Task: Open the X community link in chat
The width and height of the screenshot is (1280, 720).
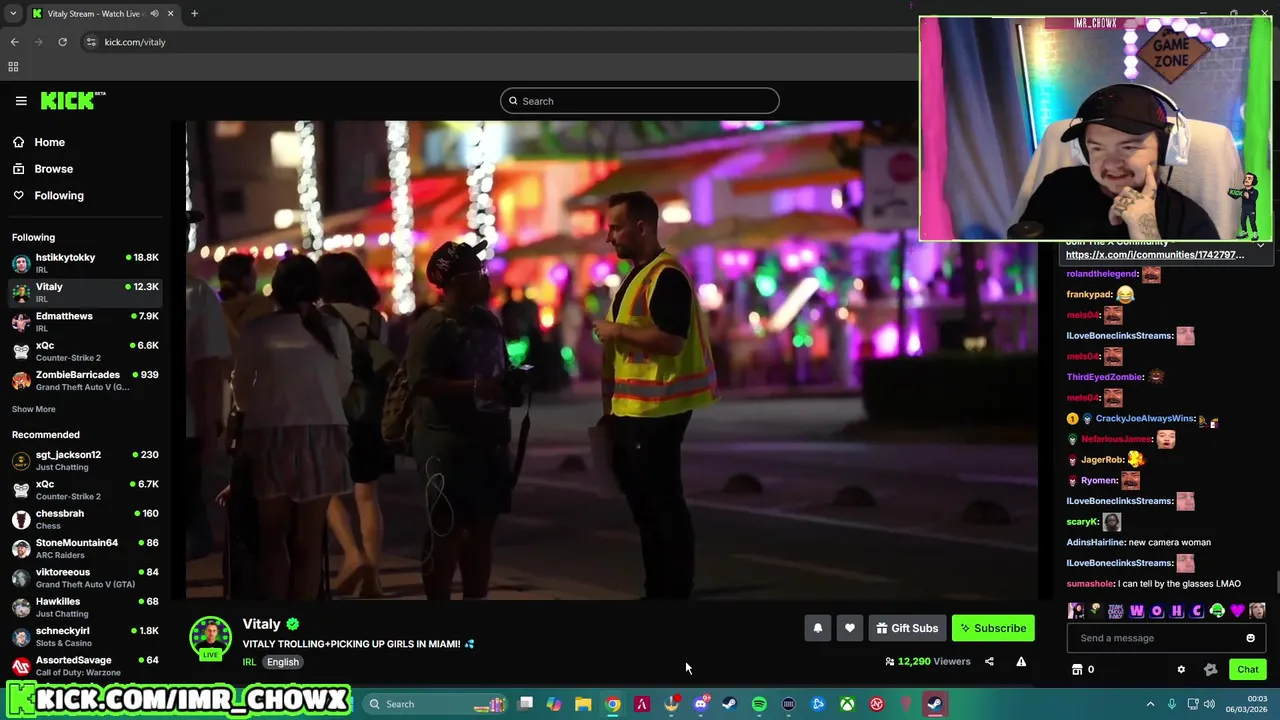Action: pos(1155,255)
